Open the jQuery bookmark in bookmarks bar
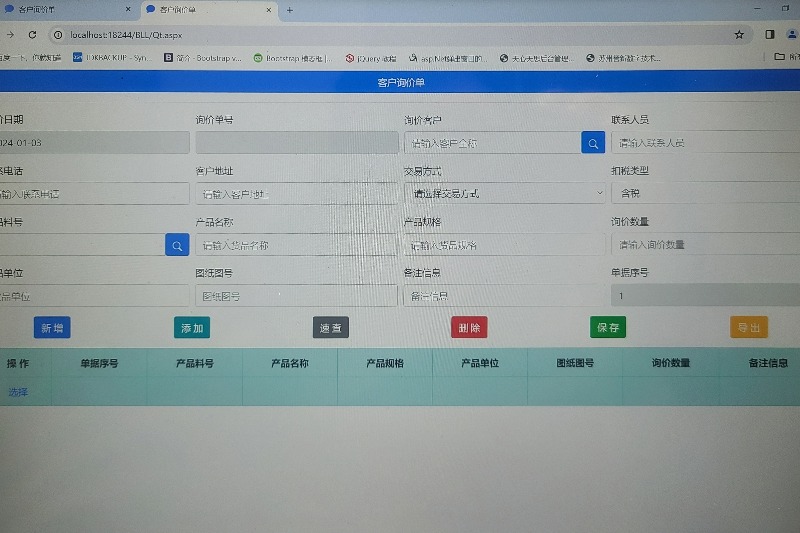The image size is (800, 533). (371, 58)
